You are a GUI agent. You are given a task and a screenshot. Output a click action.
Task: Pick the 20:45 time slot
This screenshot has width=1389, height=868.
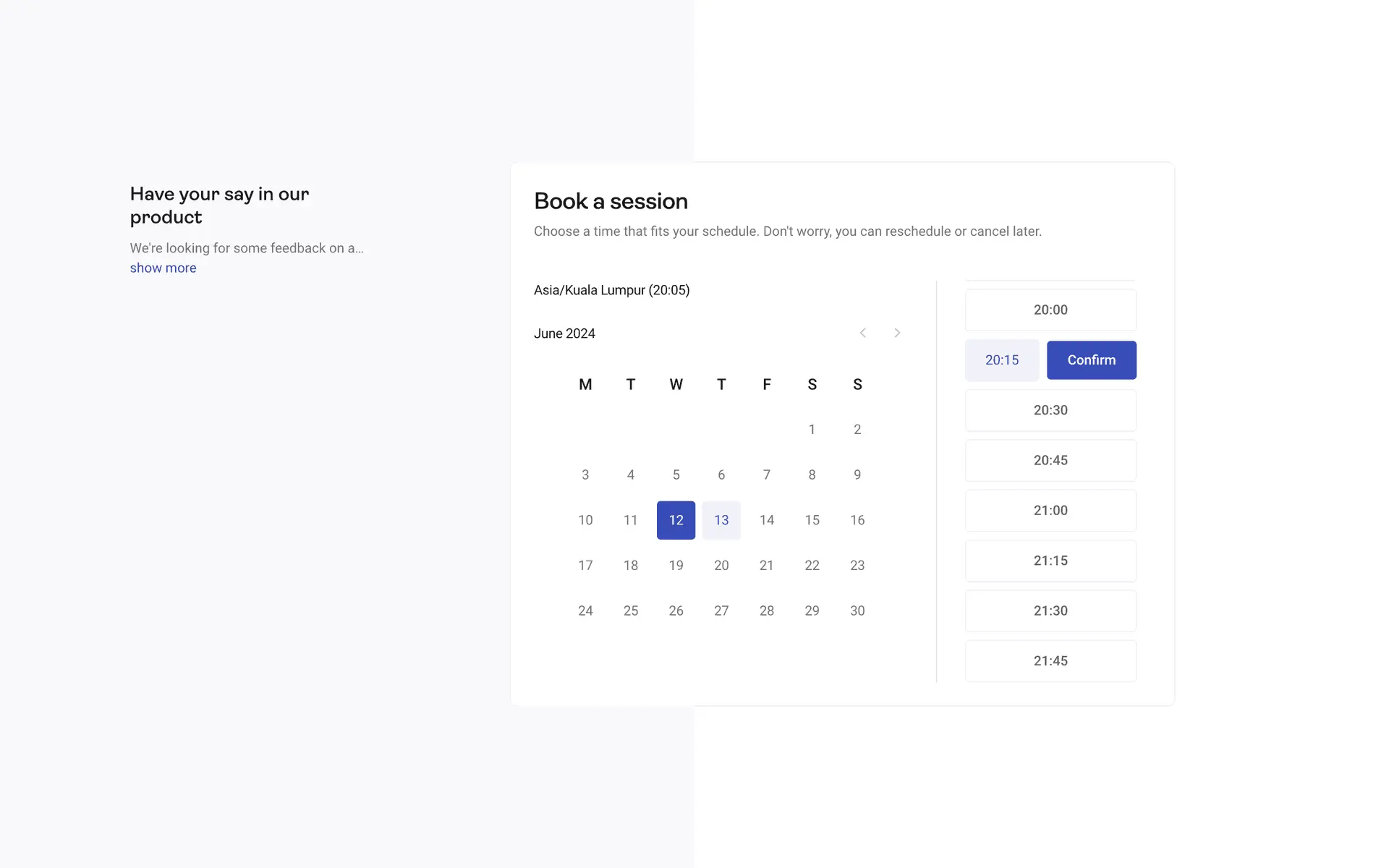tap(1050, 460)
